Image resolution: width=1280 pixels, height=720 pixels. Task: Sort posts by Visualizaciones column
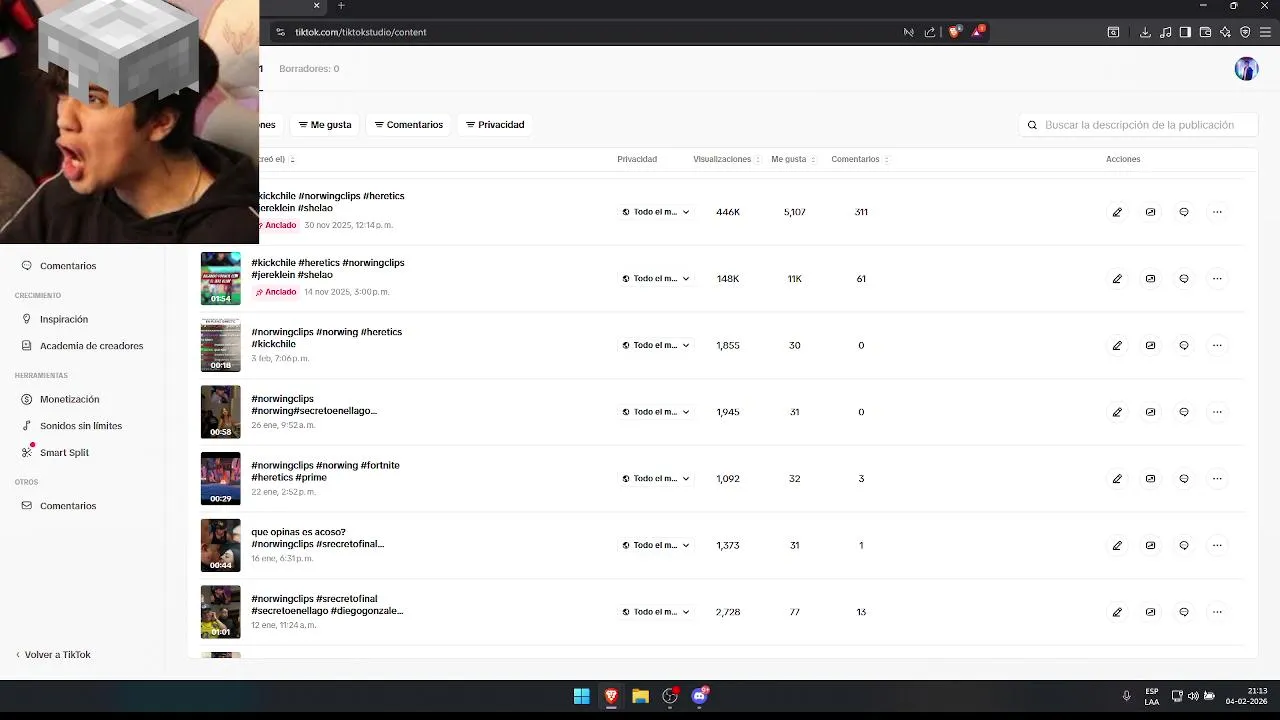pyautogui.click(x=726, y=159)
